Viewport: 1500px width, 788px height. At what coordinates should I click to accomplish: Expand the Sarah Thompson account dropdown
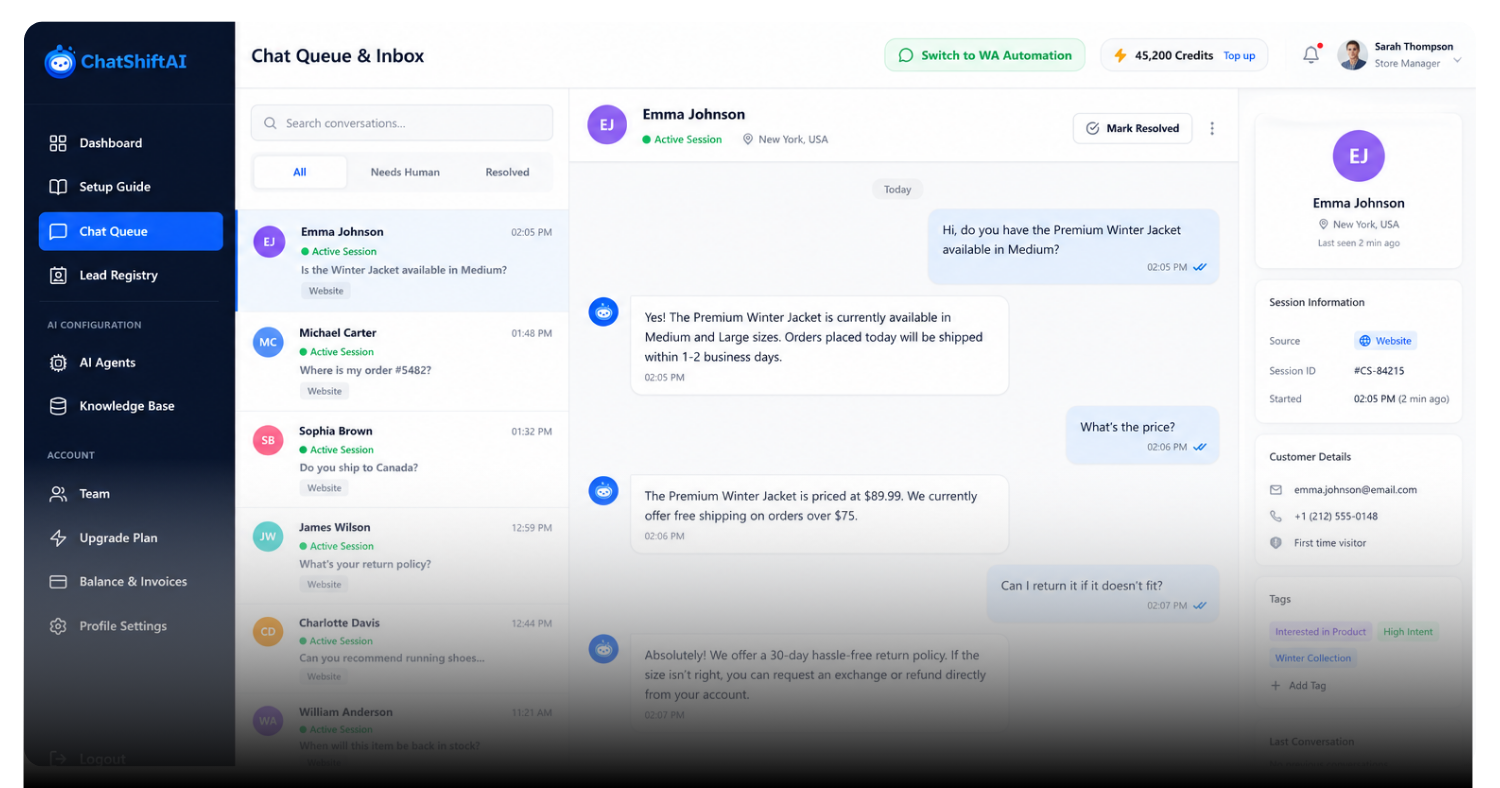pos(1457,61)
